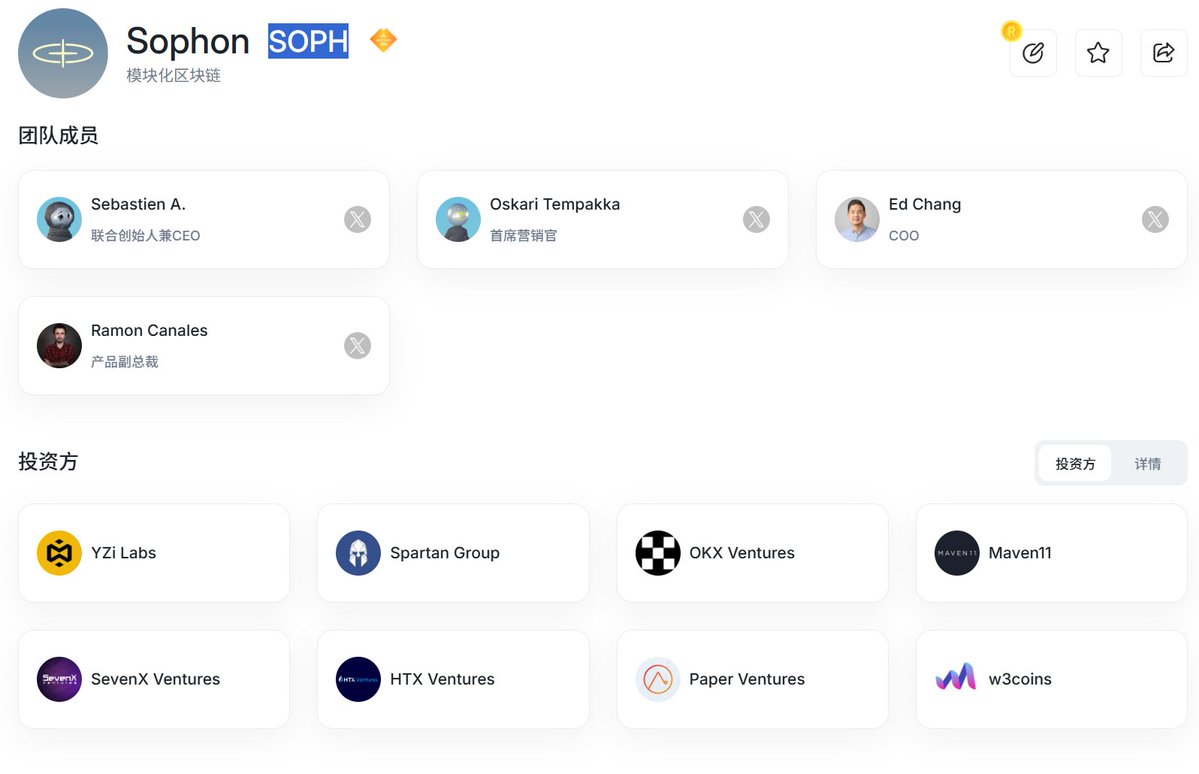Click the Sophon project logo

tap(63, 53)
